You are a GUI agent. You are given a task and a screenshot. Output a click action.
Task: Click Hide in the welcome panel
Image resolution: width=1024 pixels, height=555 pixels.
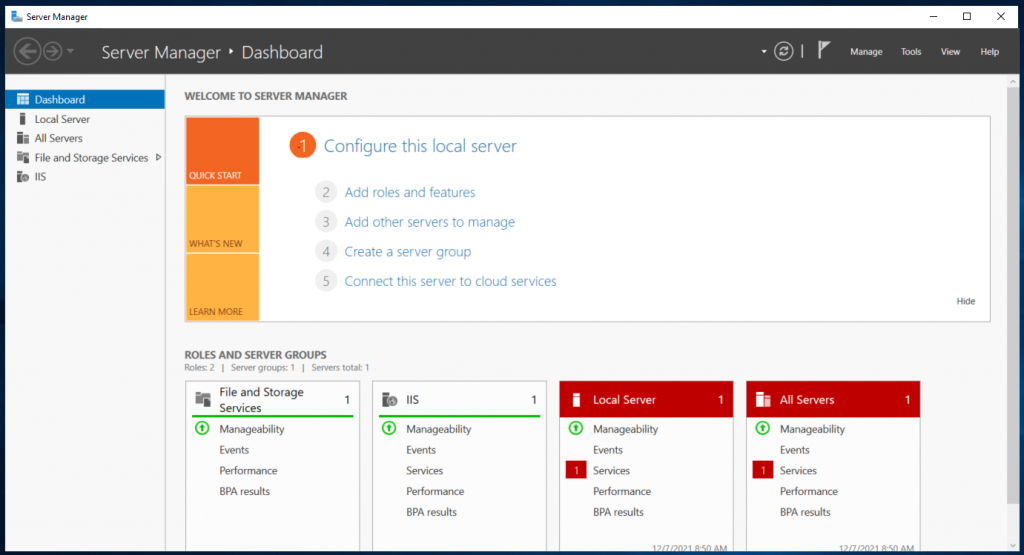966,301
